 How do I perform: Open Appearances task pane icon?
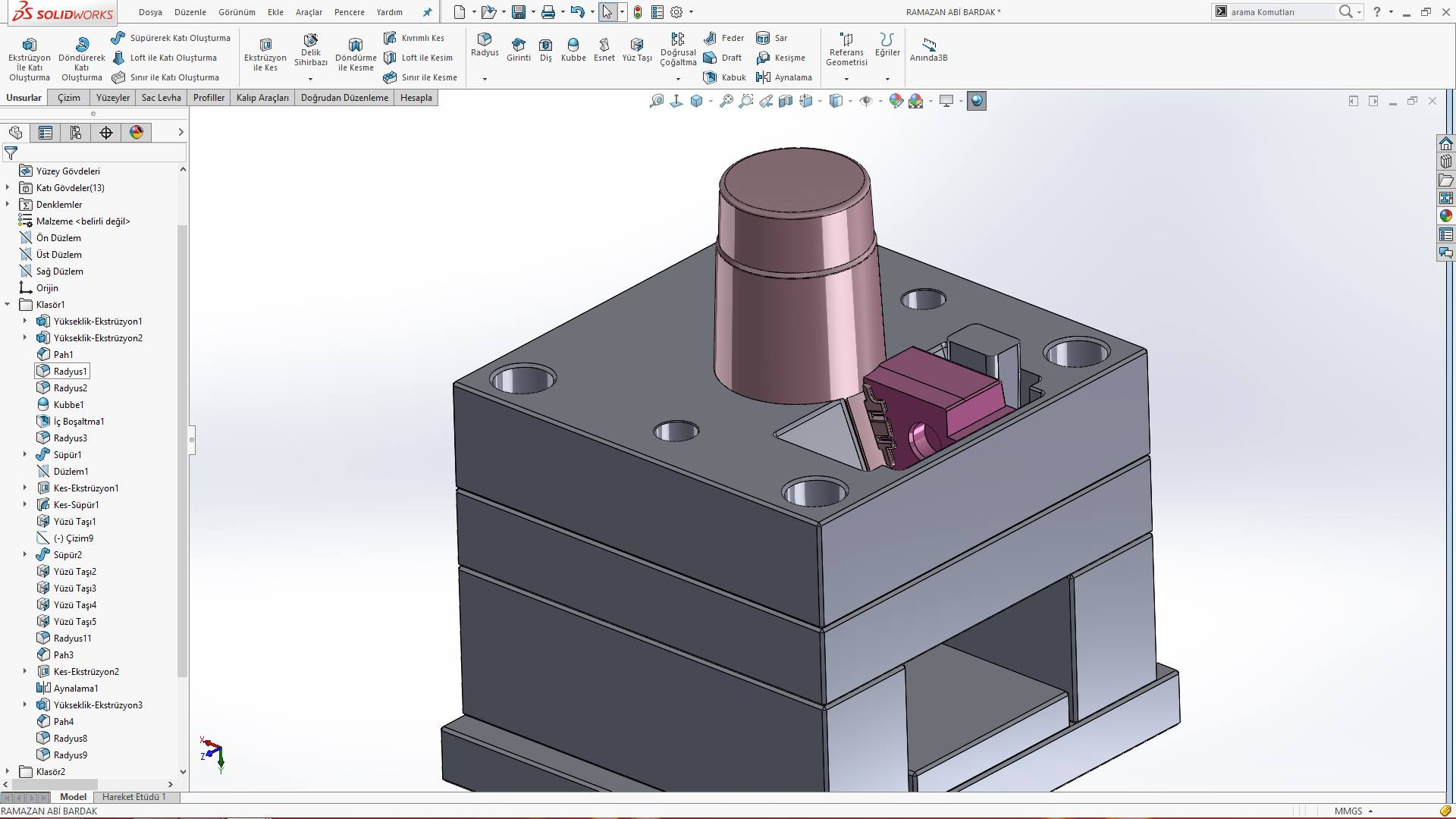1445,216
